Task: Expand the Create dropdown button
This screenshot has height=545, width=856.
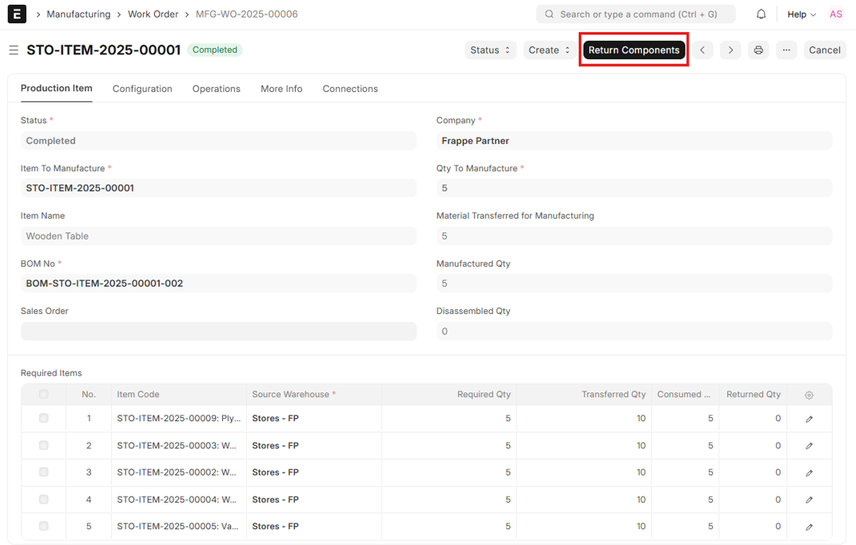Action: coord(549,50)
